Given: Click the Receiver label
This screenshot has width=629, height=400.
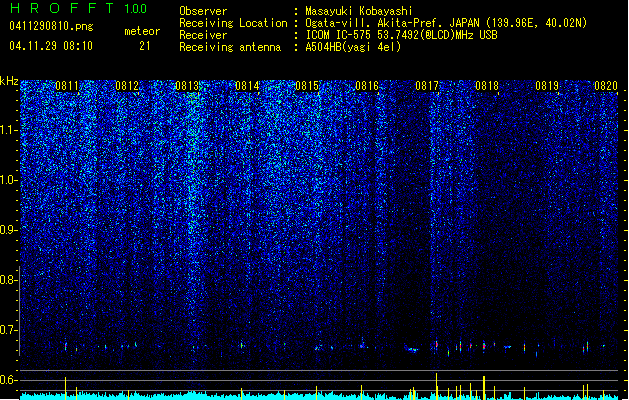Looking at the screenshot, I should coord(203,35).
